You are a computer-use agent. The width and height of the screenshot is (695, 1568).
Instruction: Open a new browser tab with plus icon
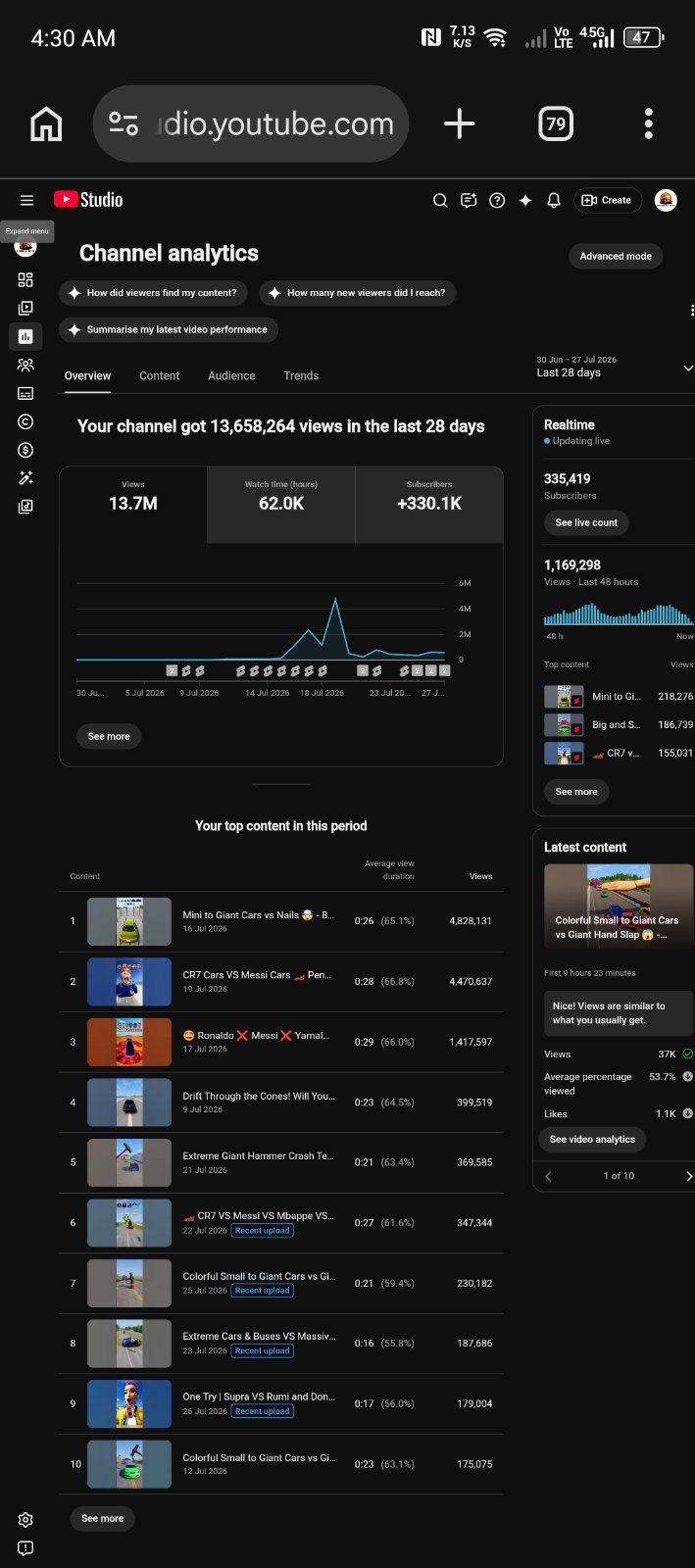pyautogui.click(x=459, y=123)
